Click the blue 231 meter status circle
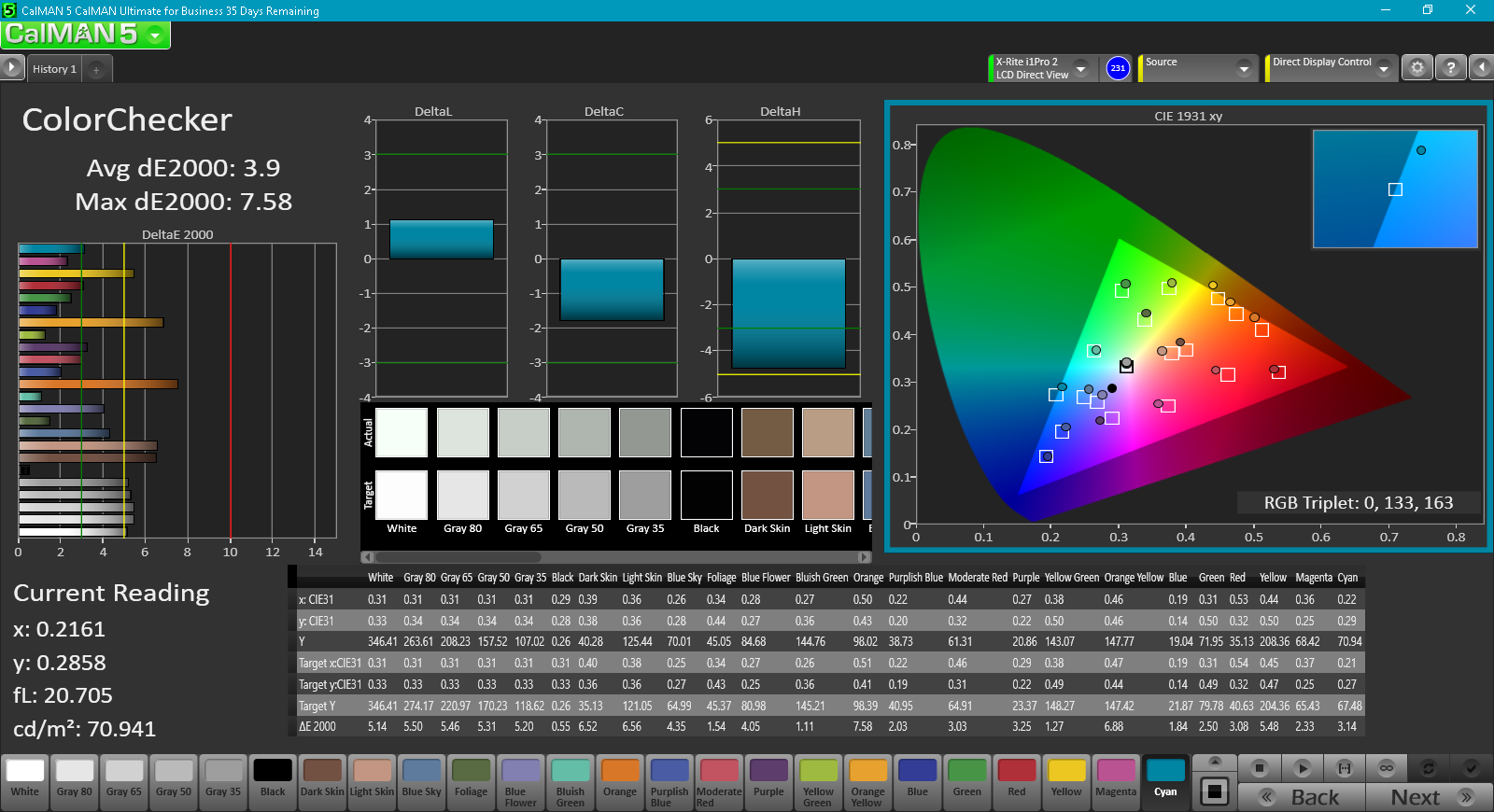Image resolution: width=1494 pixels, height=812 pixels. (x=1118, y=68)
